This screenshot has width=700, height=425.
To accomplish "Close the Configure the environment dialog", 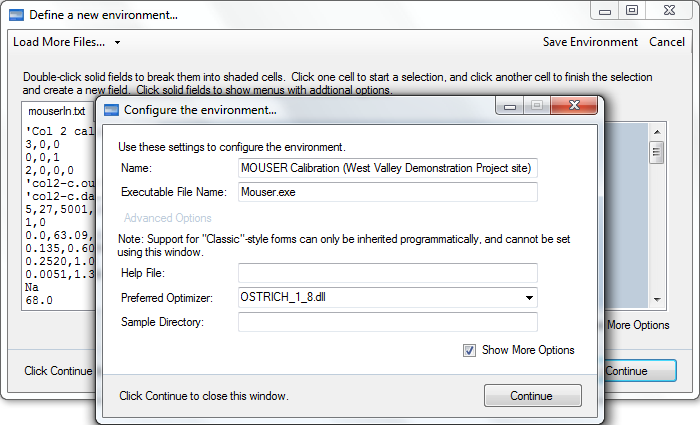I will click(x=574, y=105).
